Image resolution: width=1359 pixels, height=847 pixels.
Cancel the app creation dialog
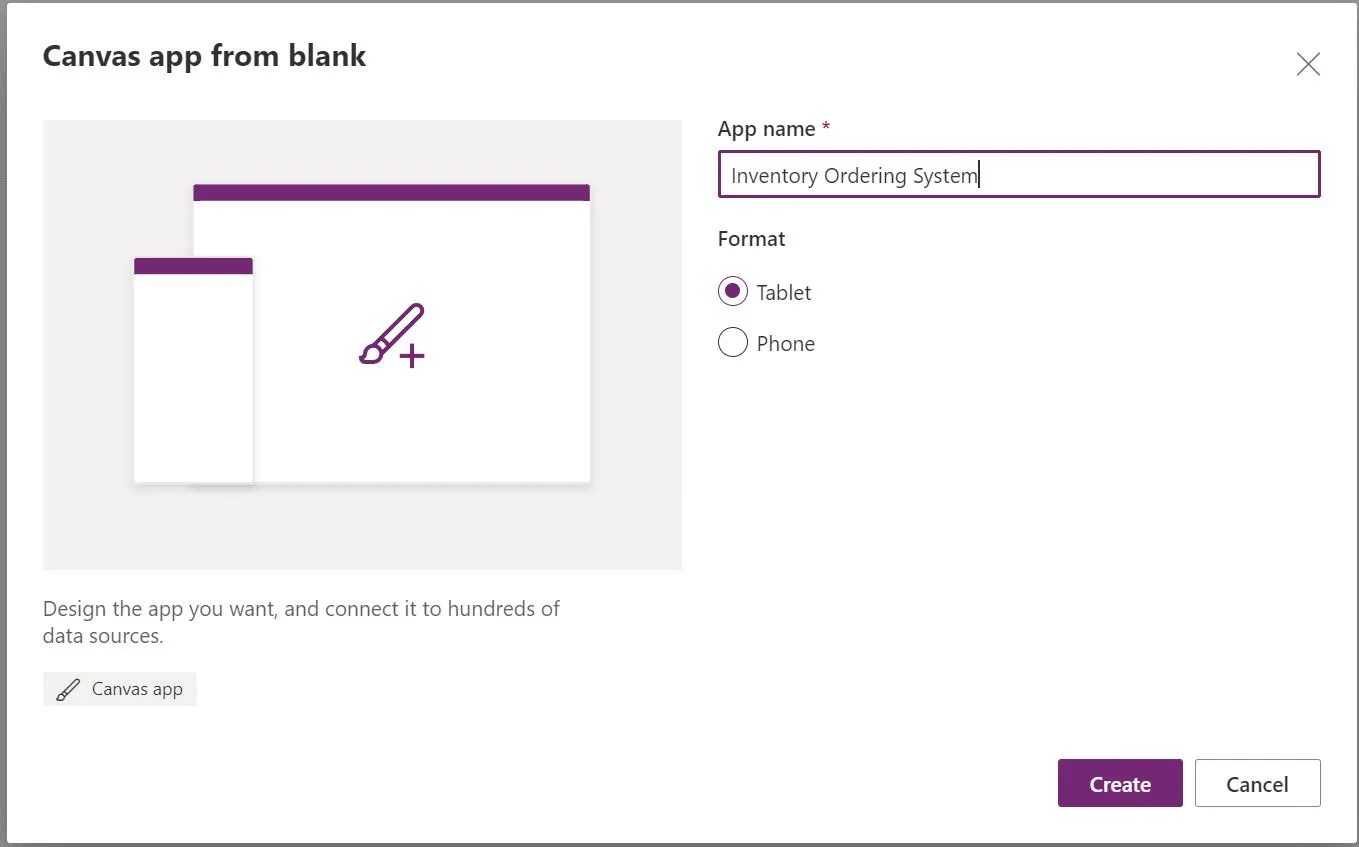(1257, 784)
